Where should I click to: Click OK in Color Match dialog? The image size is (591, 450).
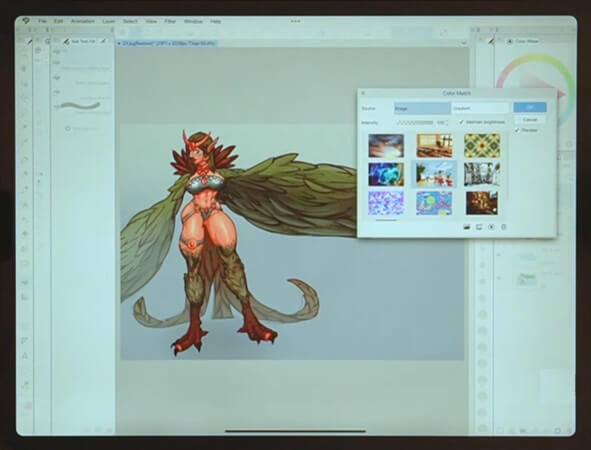tap(530, 107)
